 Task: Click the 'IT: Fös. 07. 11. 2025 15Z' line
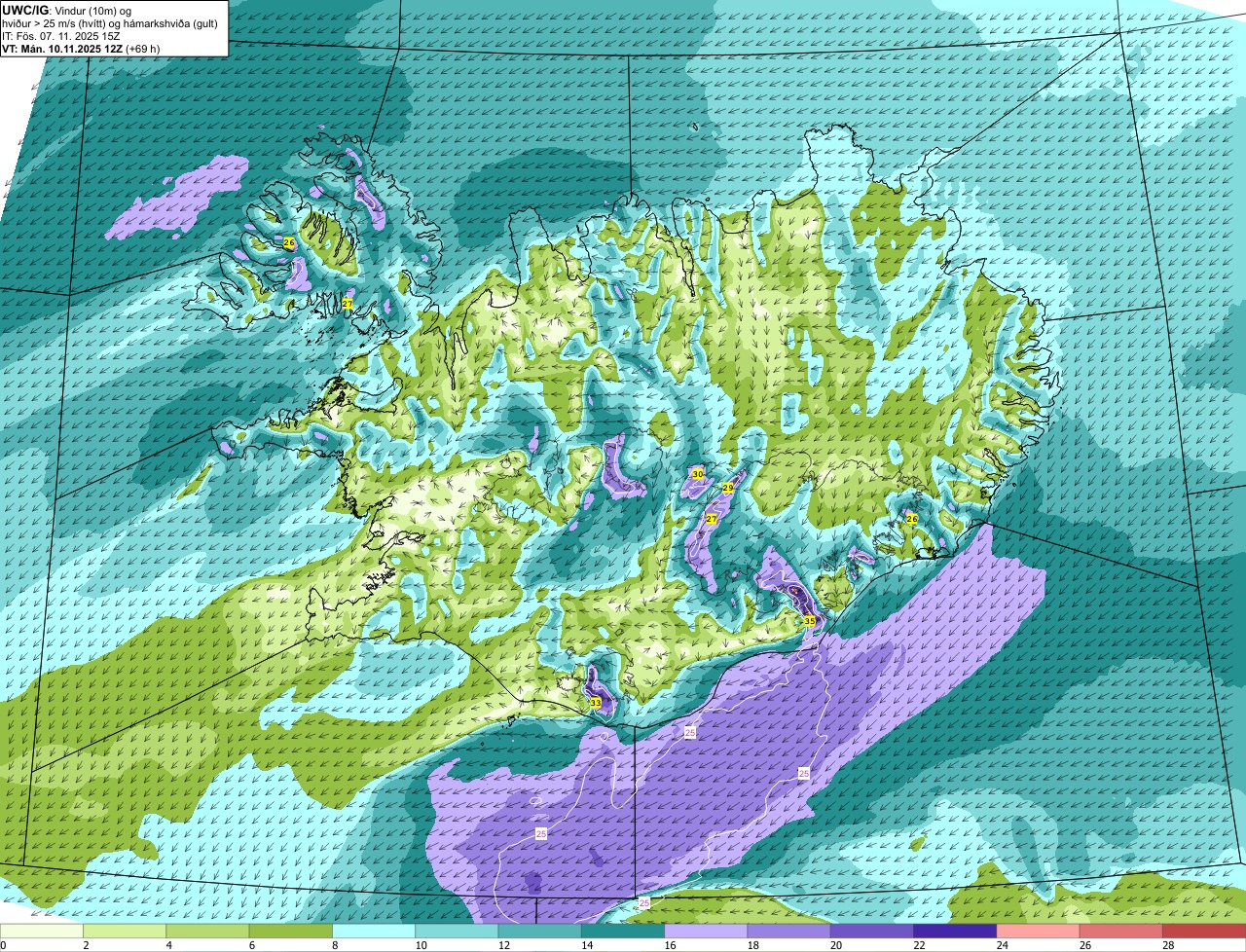(x=62, y=35)
